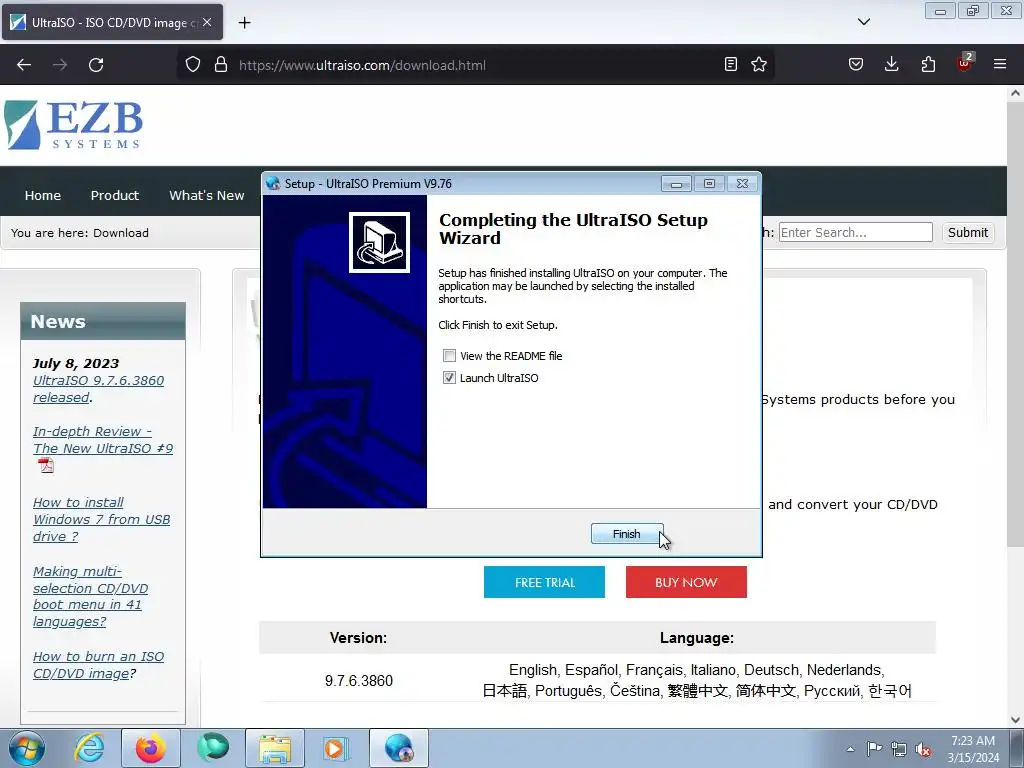Open How to install Windows 7 from USB link
The image size is (1024, 768).
pos(101,519)
